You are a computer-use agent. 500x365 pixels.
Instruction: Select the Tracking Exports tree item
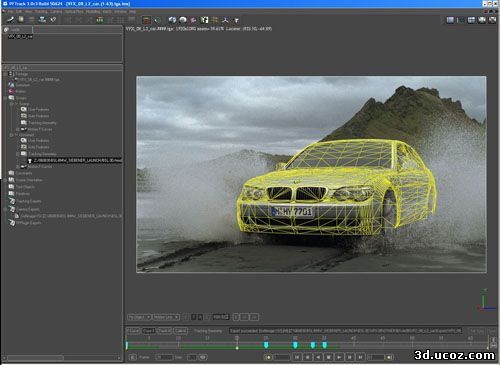25,201
